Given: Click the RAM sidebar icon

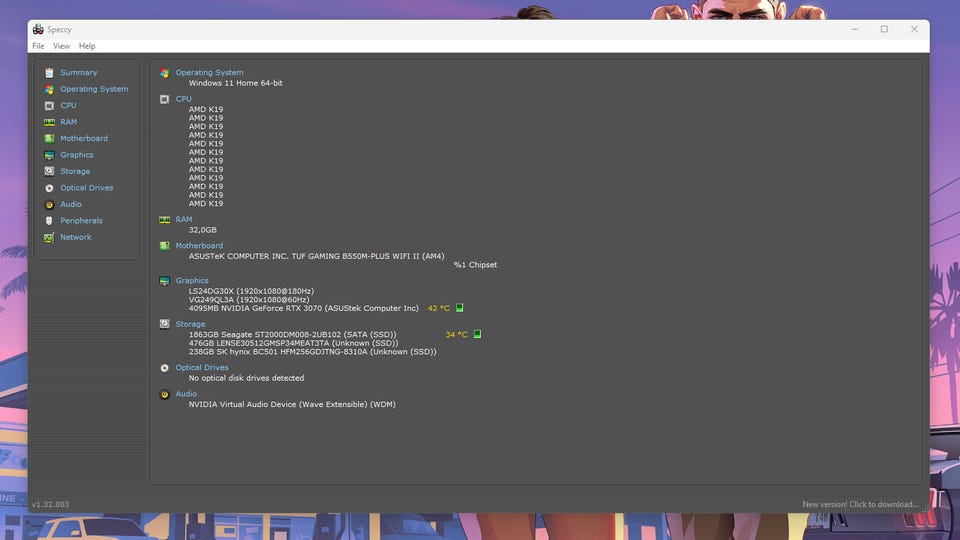Looking at the screenshot, I should point(49,122).
